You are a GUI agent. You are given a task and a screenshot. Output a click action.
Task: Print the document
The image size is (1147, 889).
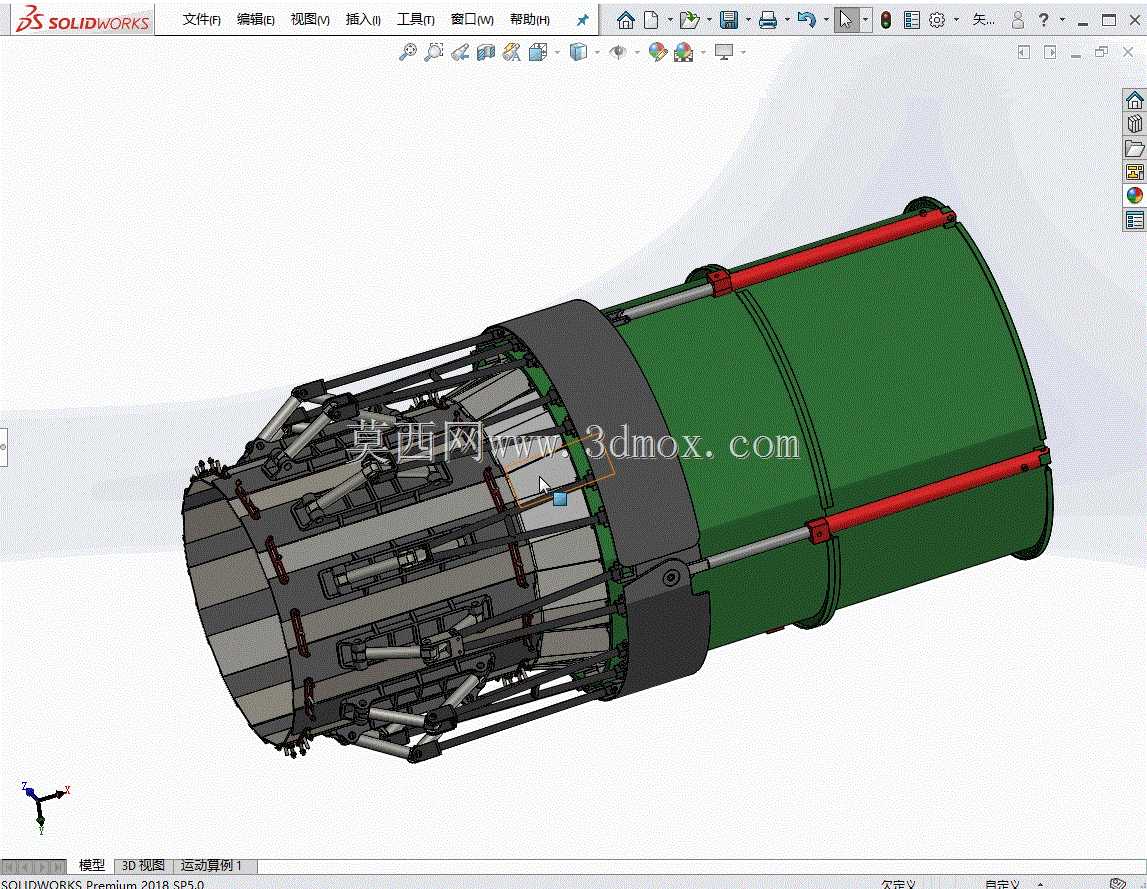click(767, 20)
